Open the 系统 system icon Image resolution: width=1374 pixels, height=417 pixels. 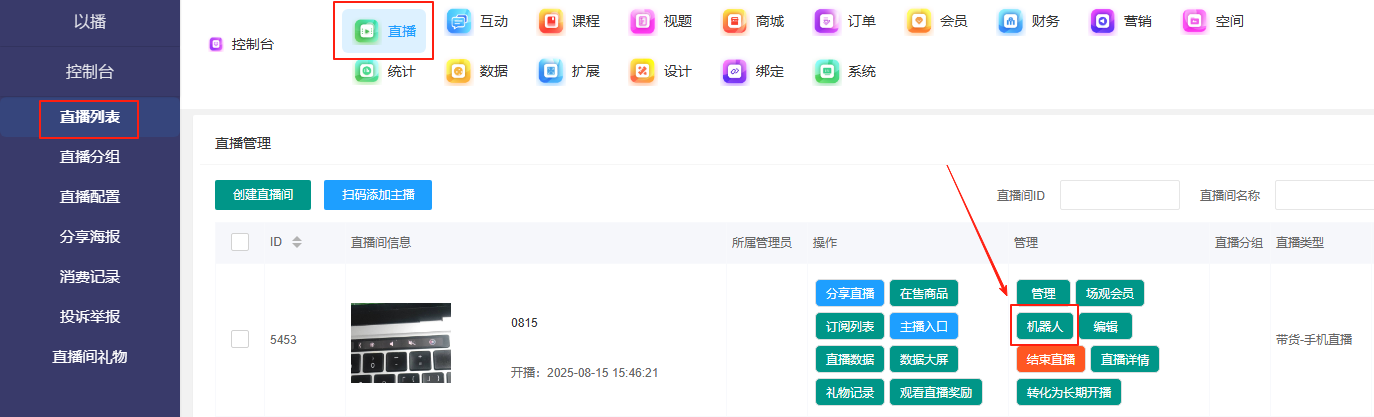click(826, 71)
